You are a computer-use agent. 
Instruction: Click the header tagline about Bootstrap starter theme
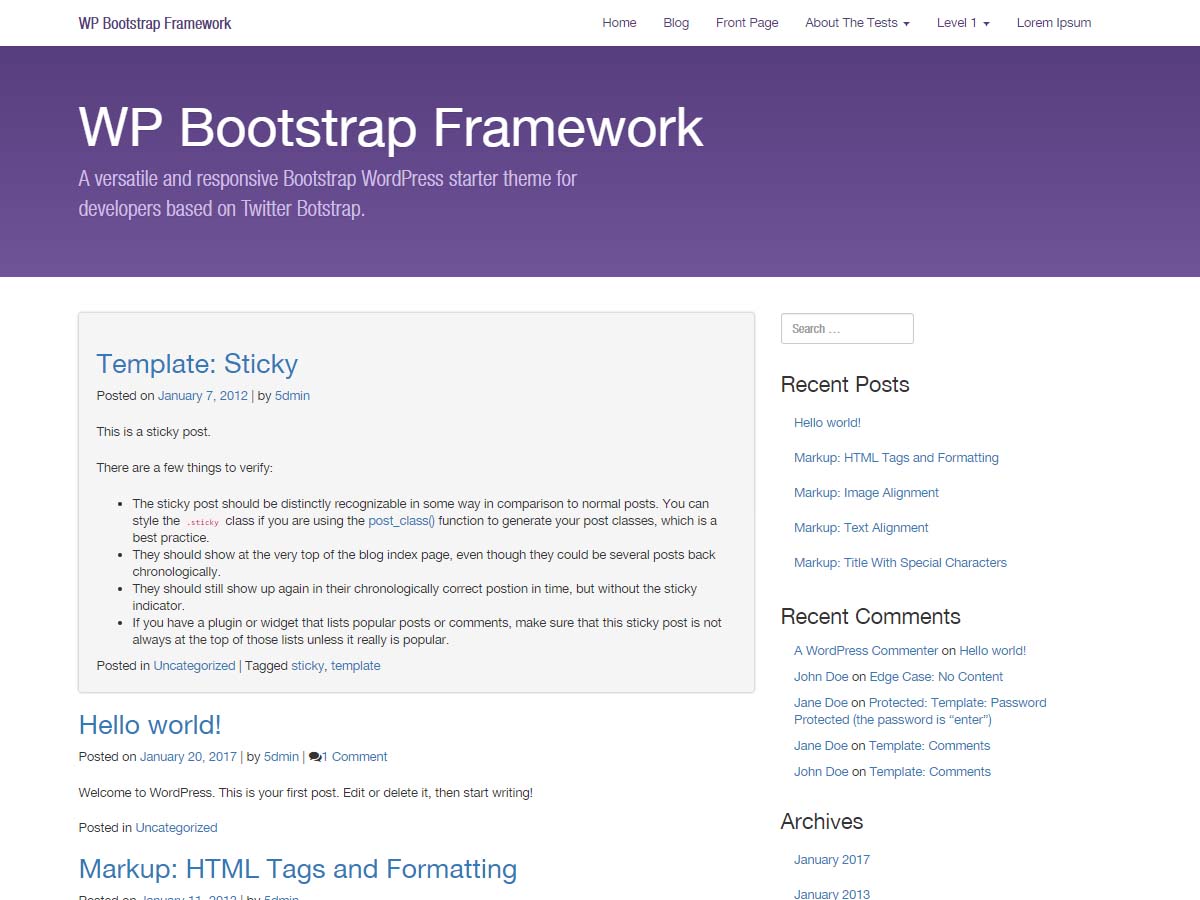[328, 194]
